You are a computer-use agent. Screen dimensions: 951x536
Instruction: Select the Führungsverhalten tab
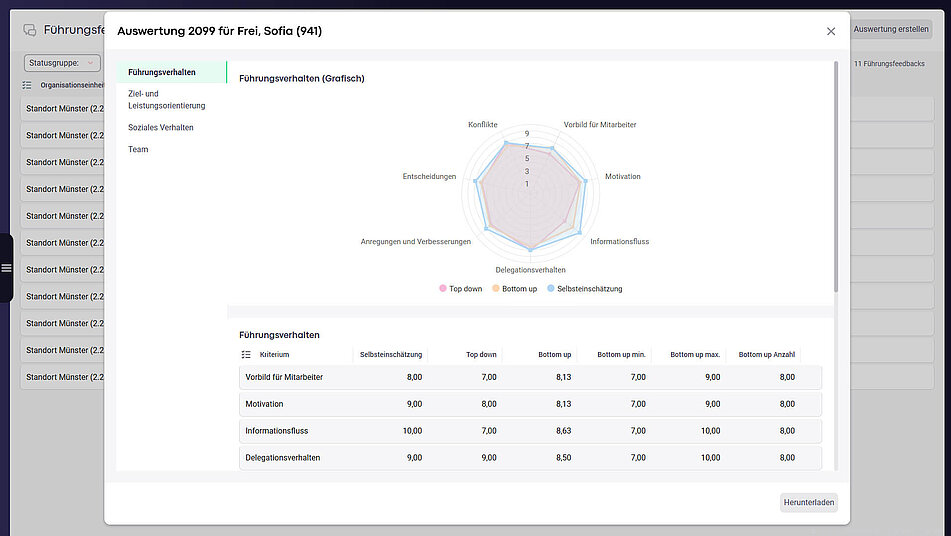click(x=162, y=72)
